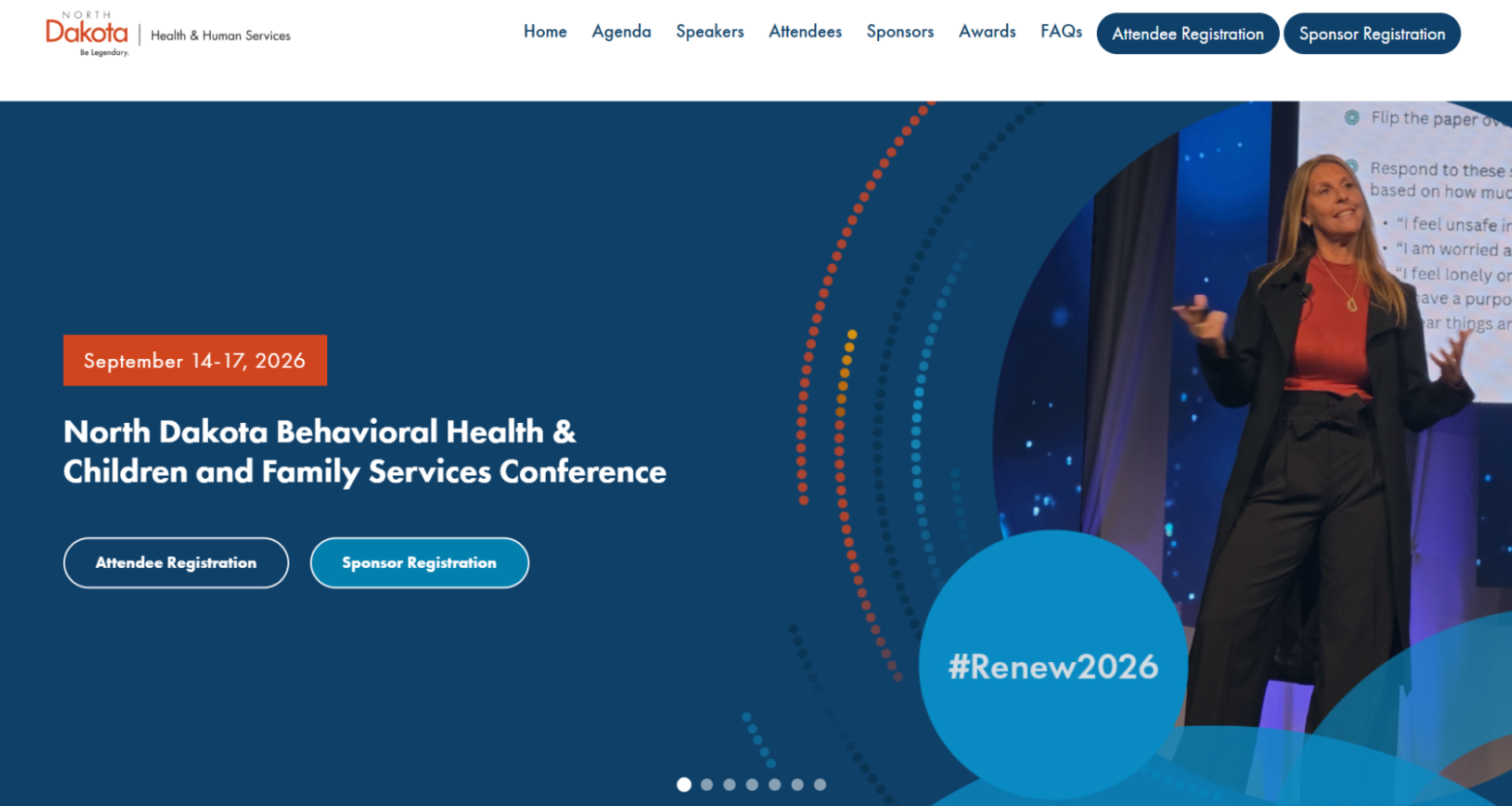
Task: Click Sponsor Registration button in header
Action: click(x=1372, y=34)
